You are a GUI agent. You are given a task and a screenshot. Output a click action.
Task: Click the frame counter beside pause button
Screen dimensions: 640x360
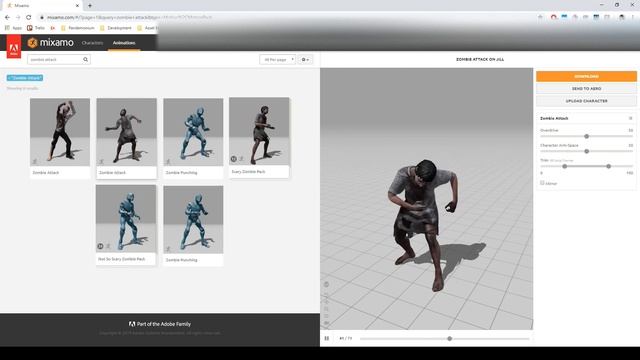click(345, 338)
